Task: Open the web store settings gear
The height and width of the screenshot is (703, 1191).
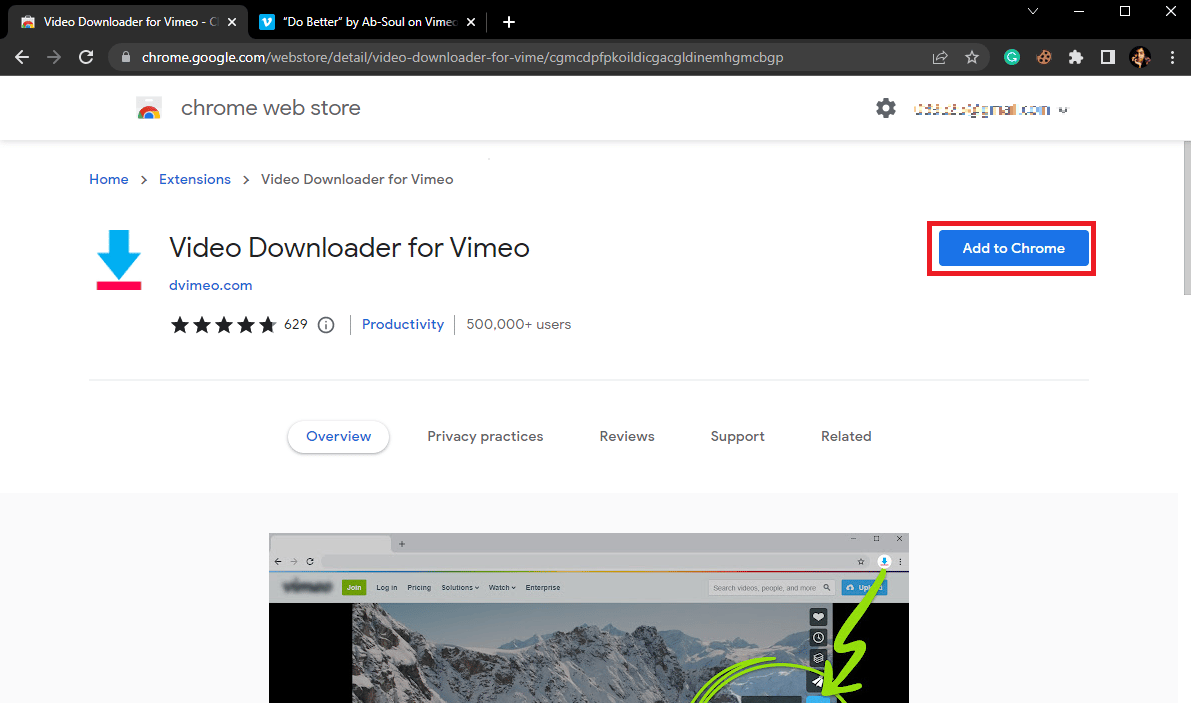Action: tap(886, 109)
